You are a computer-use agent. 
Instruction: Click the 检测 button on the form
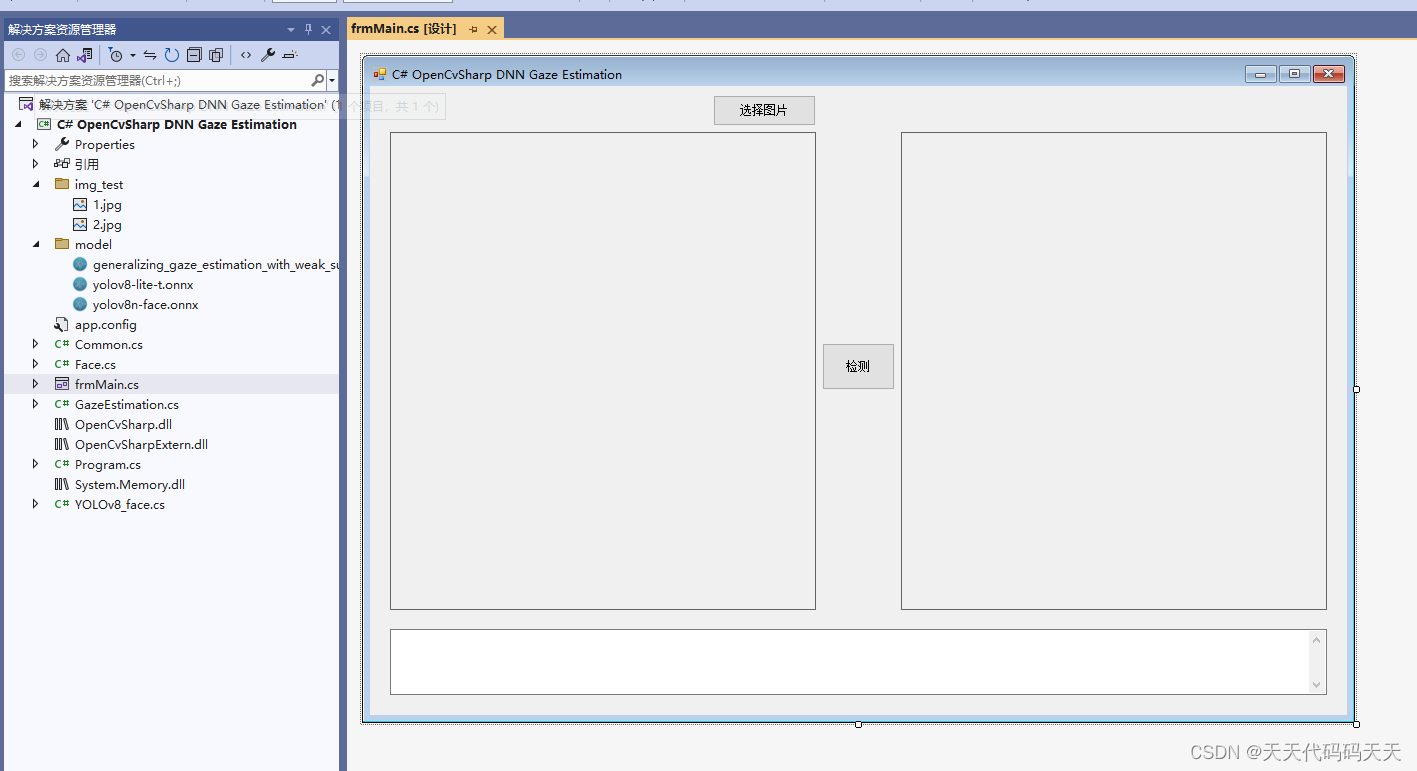click(858, 366)
